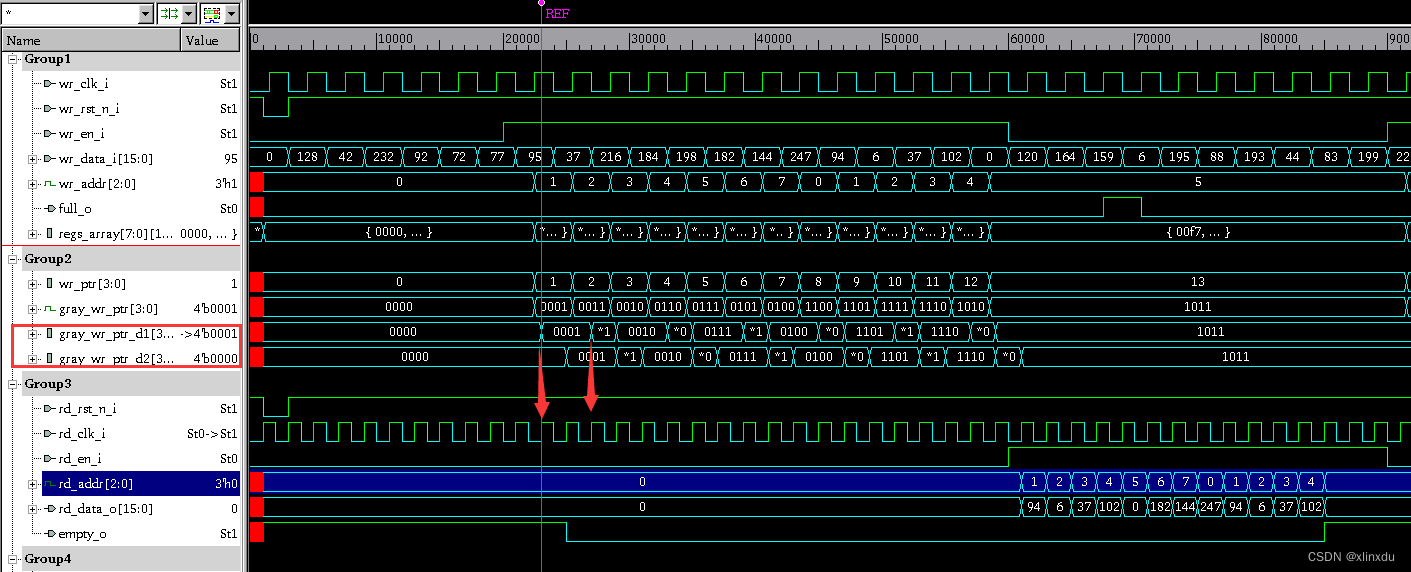This screenshot has height=572, width=1411.
Task: Open the signal filter dropdown arrow
Action: coord(146,13)
